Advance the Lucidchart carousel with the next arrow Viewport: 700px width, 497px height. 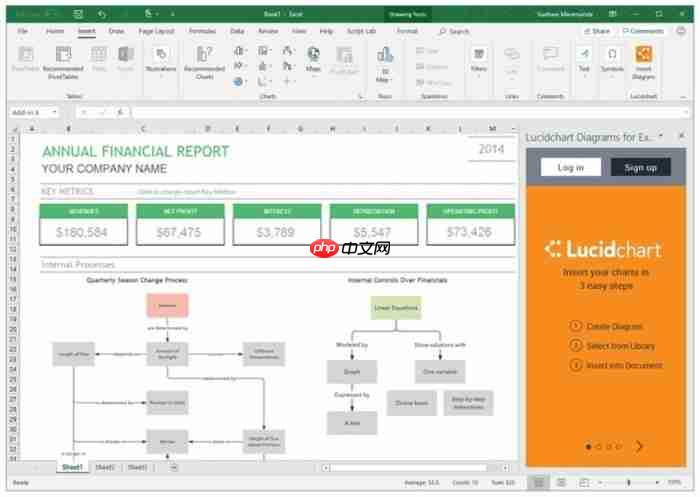[x=639, y=446]
